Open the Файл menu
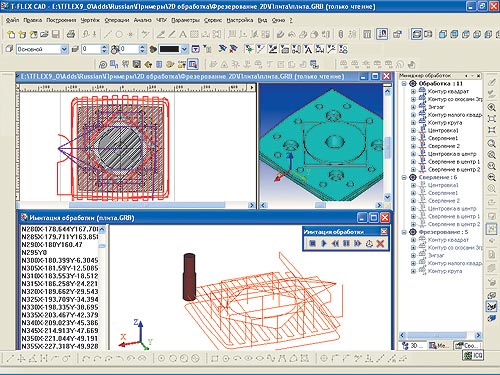Screen dimensions: 500x375 (12, 20)
